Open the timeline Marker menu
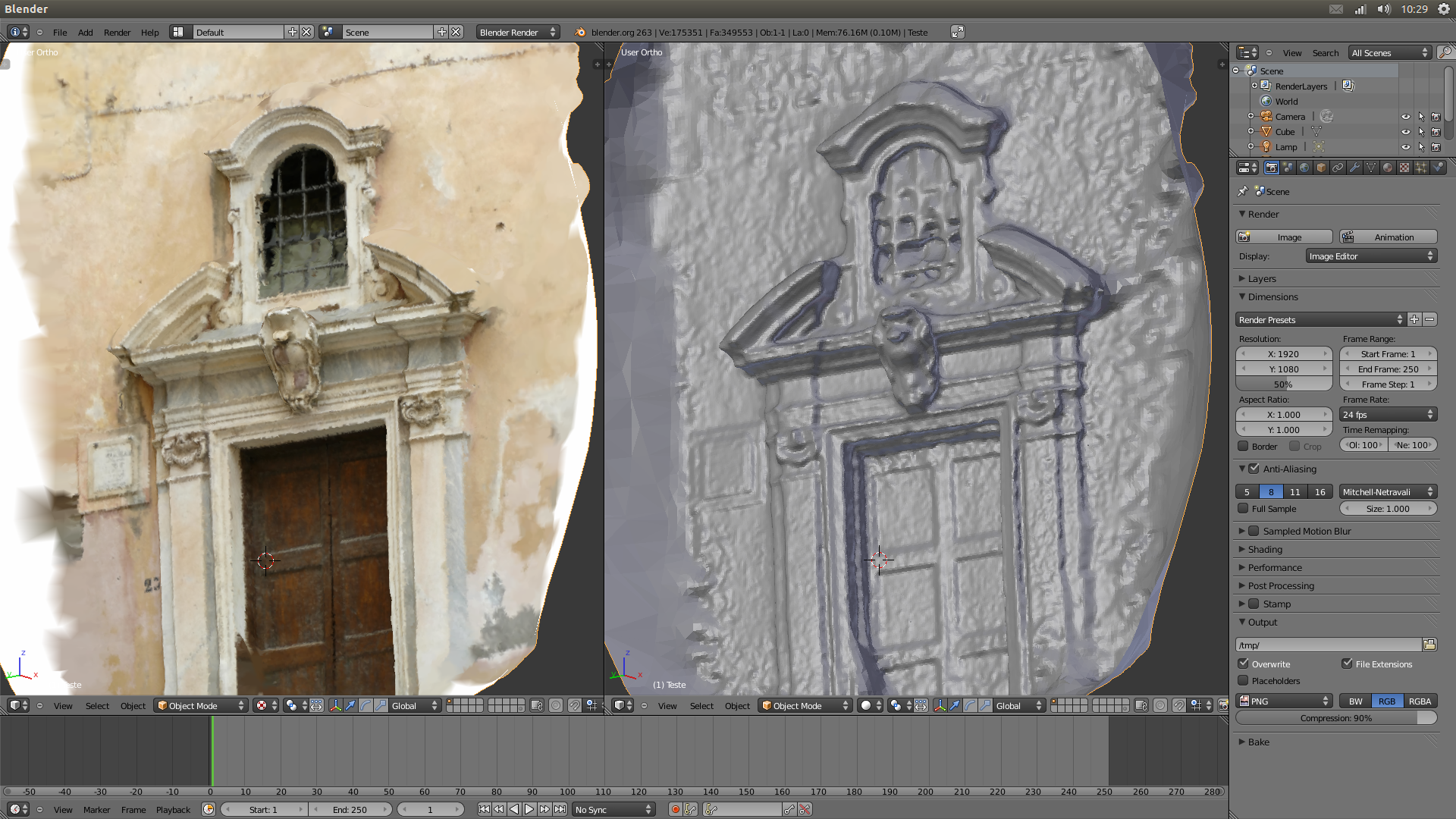The height and width of the screenshot is (819, 1456). click(x=96, y=809)
